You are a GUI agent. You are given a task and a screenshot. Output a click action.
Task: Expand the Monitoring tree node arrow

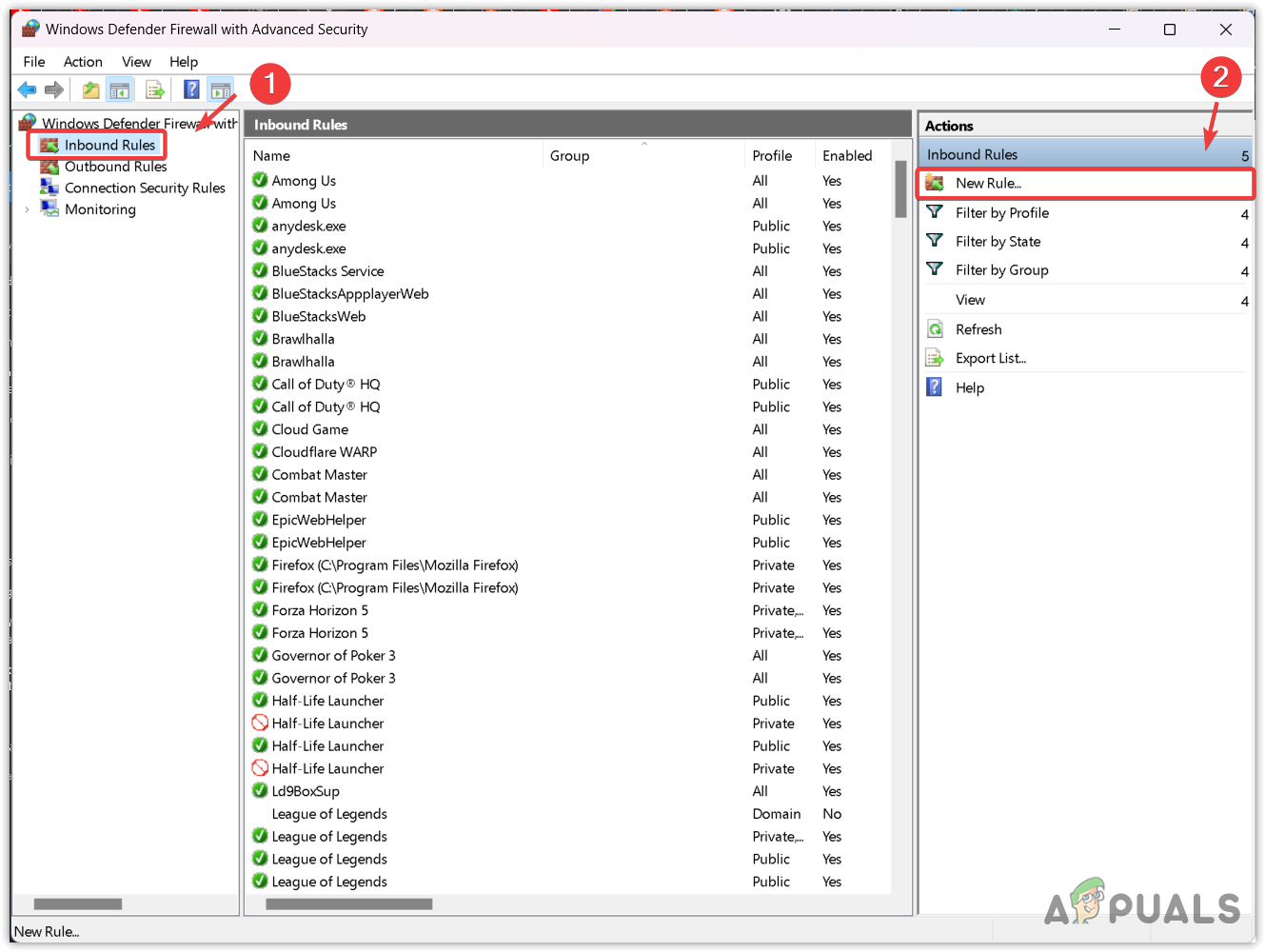pyautogui.click(x=27, y=209)
